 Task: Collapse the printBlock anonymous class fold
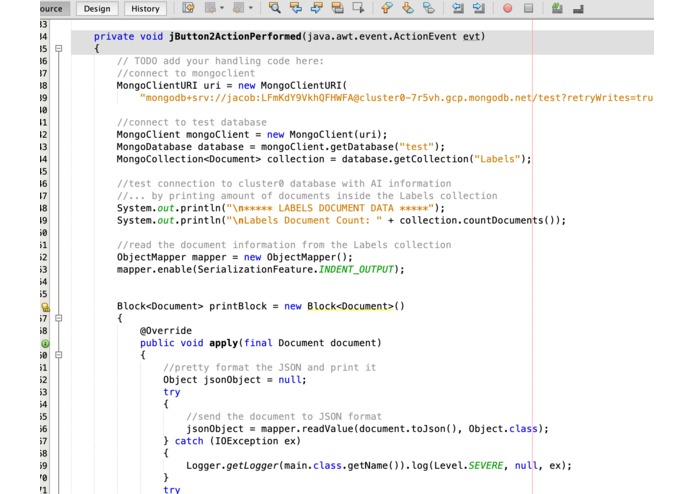point(59,318)
